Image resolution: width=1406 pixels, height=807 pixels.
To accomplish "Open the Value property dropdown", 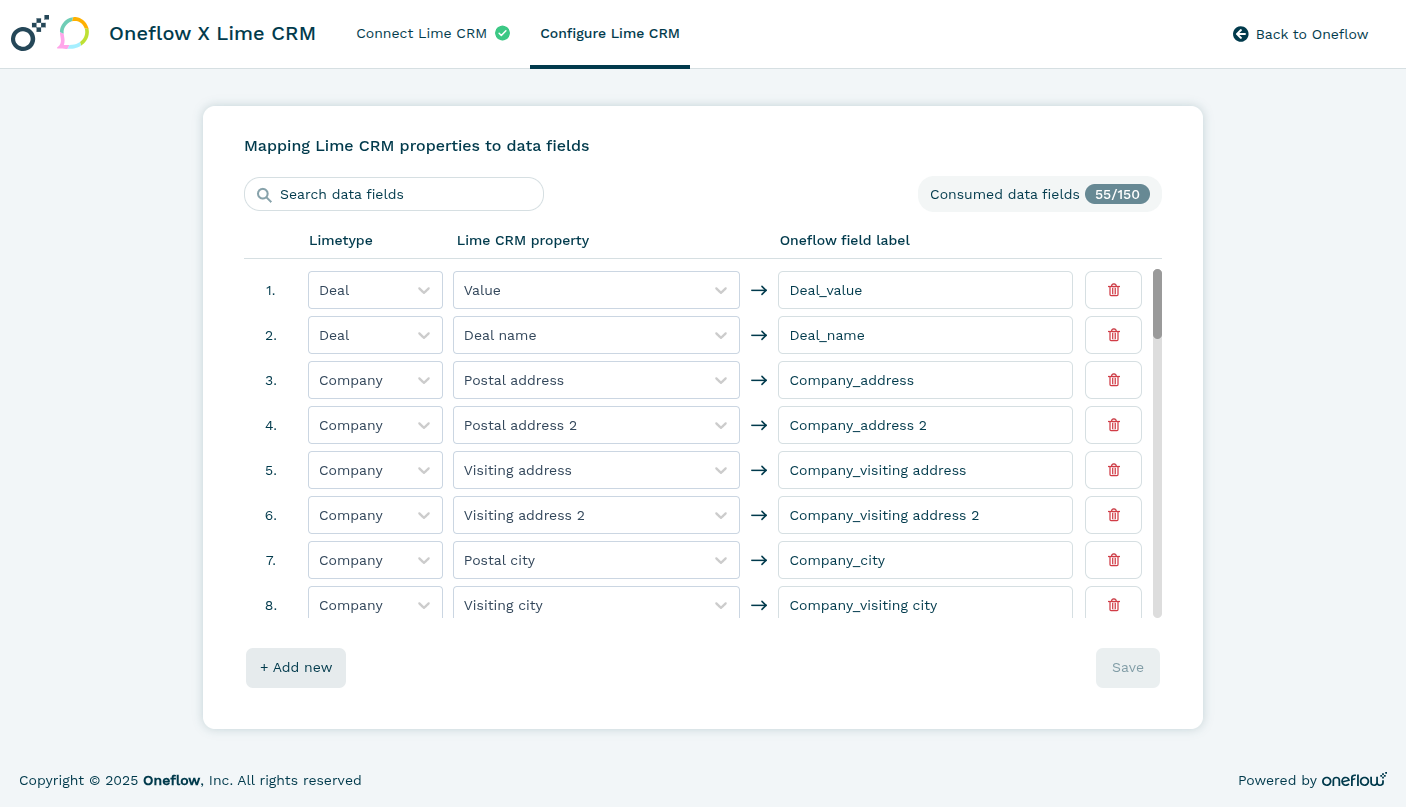I will tap(596, 290).
